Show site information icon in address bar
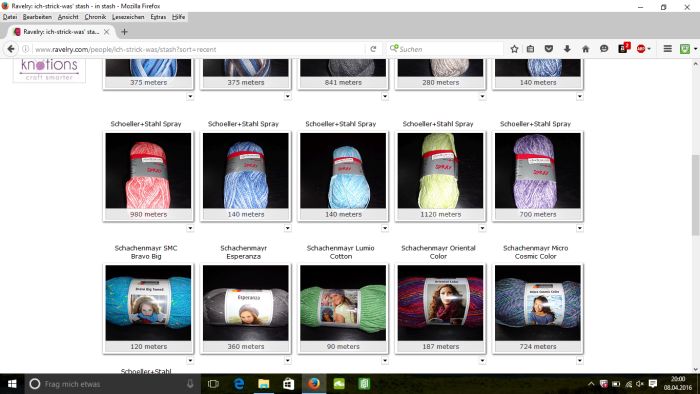 click(x=26, y=49)
